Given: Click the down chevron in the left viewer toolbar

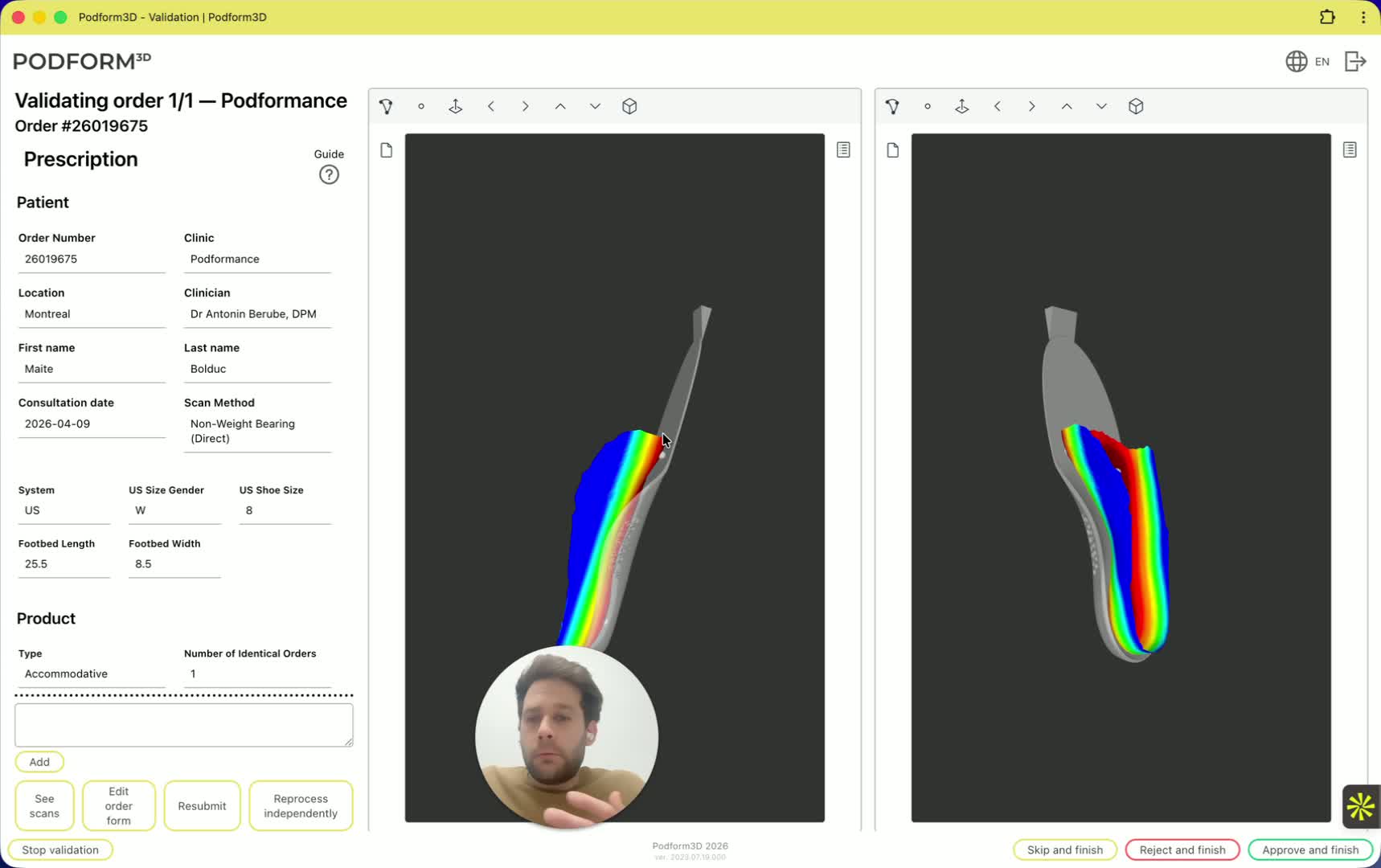Looking at the screenshot, I should (595, 106).
